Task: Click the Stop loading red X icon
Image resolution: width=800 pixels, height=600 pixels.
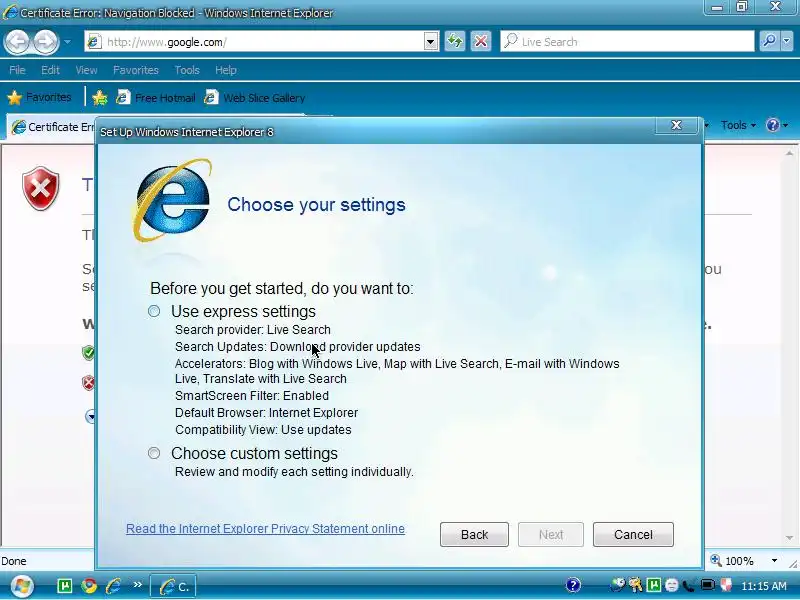Action: coord(481,41)
